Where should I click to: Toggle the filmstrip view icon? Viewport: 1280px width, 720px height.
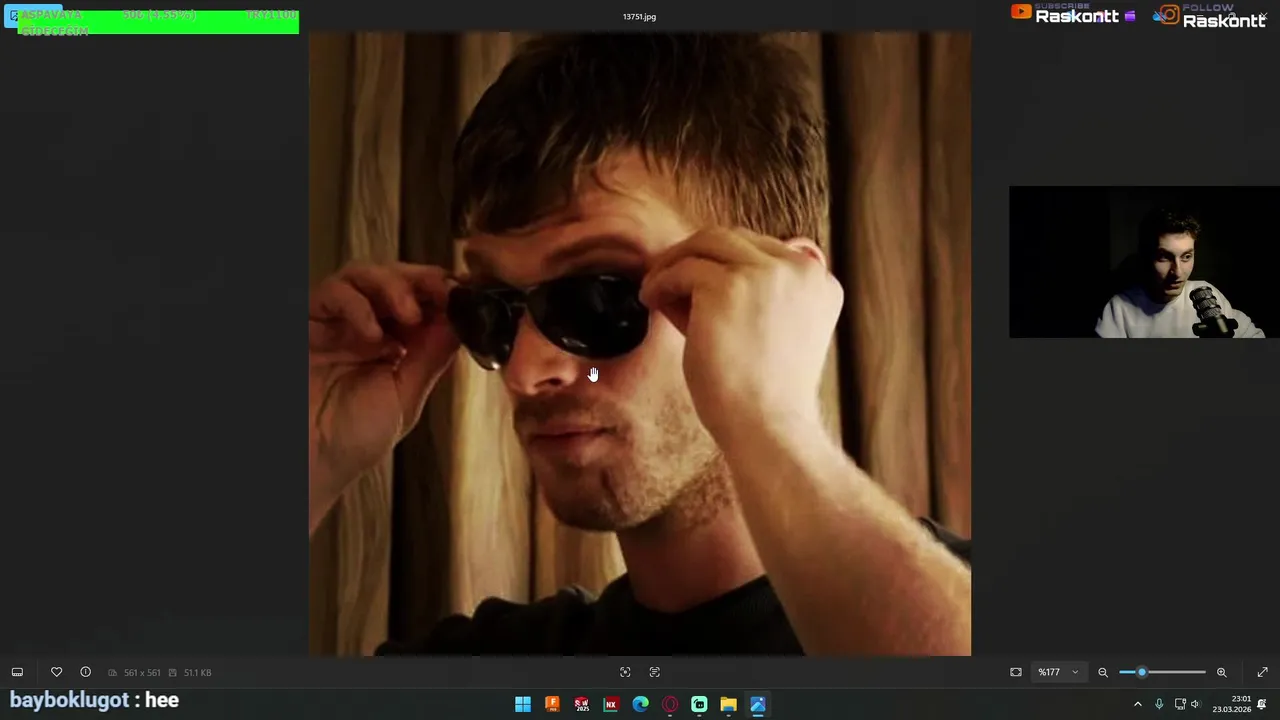(x=17, y=672)
